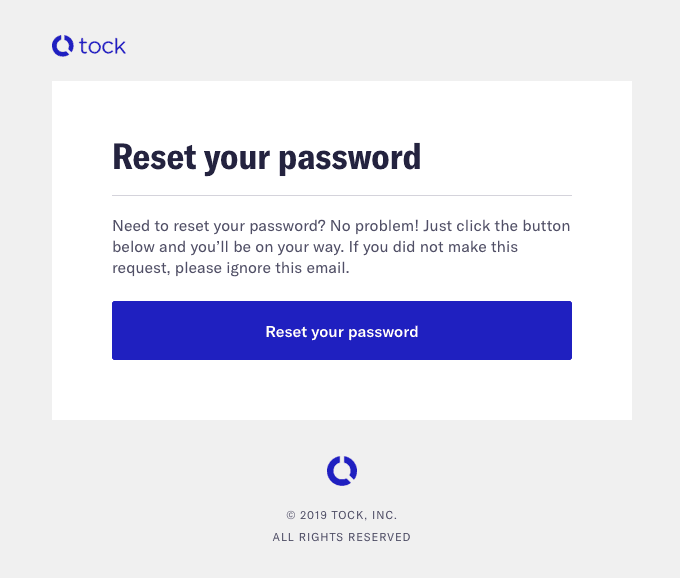
Task: Click the "tock" wordmark text at top
Action: click(x=104, y=46)
